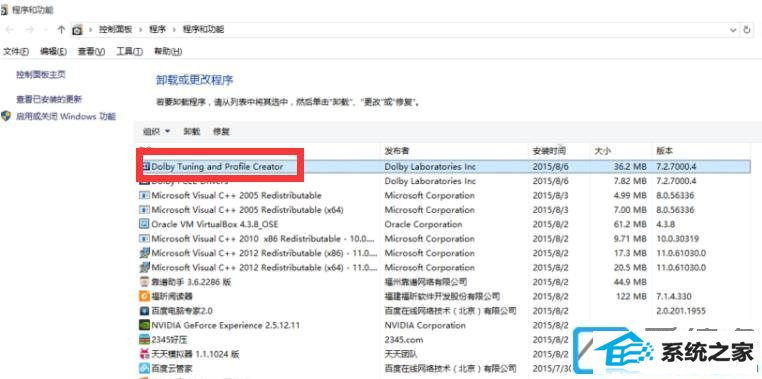Viewport: 762px width, 379px height.
Task: Click the 61.2 MB size cell
Action: (630, 224)
